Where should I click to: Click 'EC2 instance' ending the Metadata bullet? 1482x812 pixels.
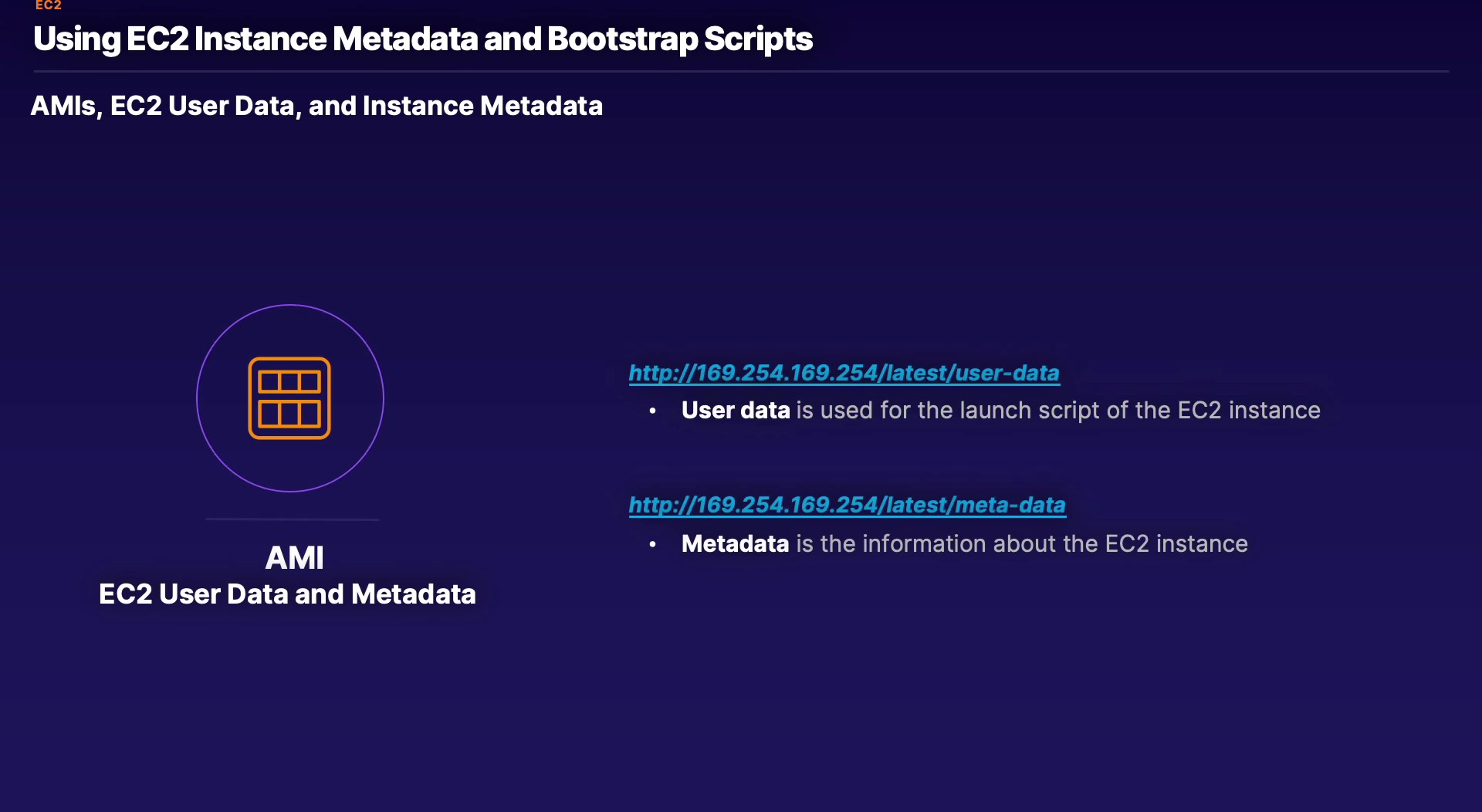point(1176,543)
